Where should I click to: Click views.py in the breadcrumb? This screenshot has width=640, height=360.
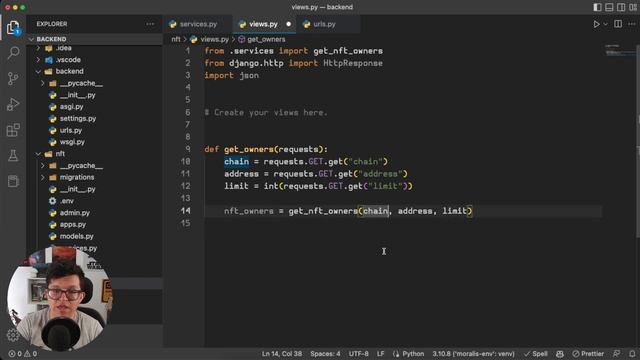click(214, 39)
